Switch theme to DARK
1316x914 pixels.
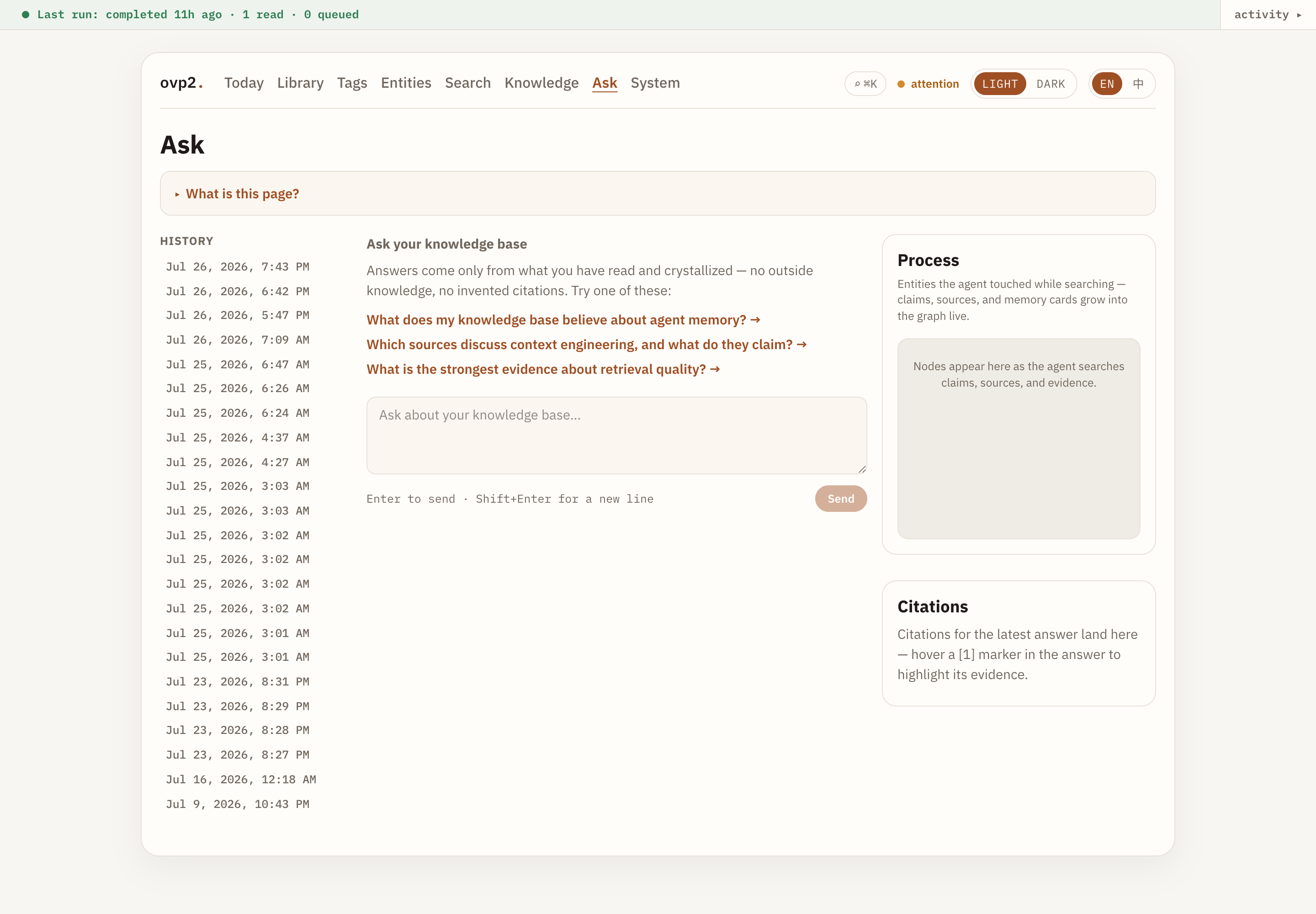coord(1050,84)
